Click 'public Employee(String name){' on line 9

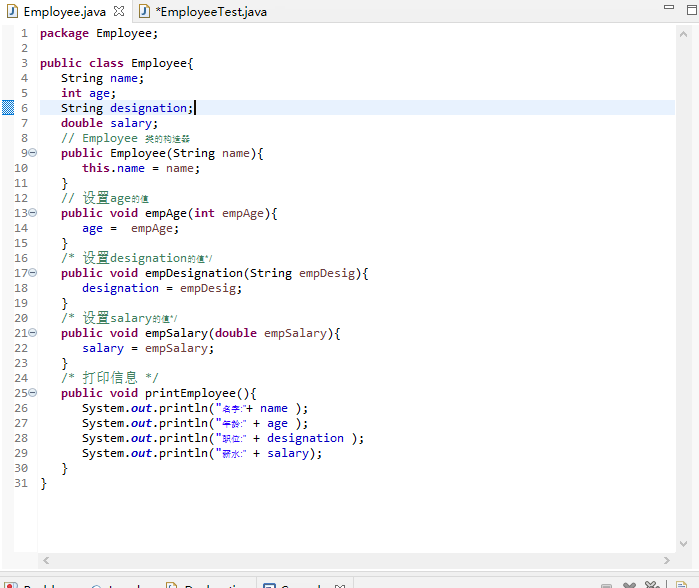162,153
